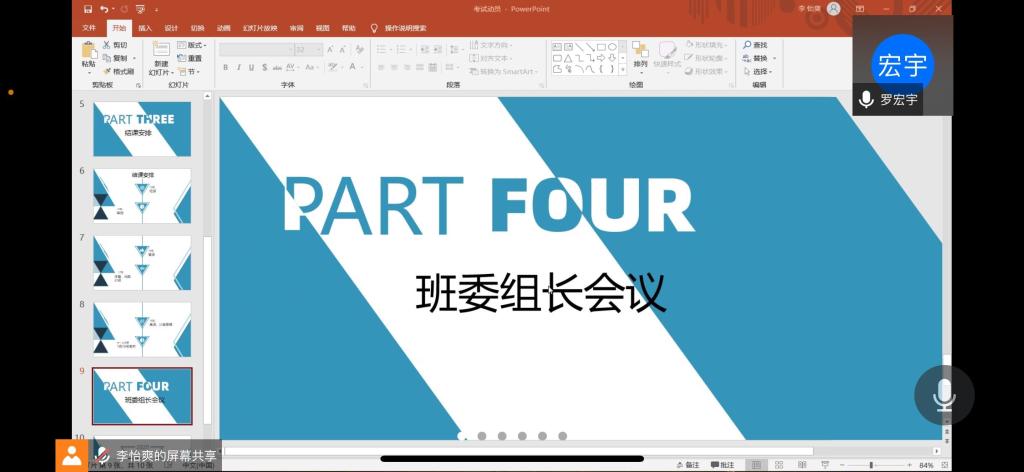Click the Cut (剪切) scissors icon
Viewport: 1024px width, 472px height.
107,45
